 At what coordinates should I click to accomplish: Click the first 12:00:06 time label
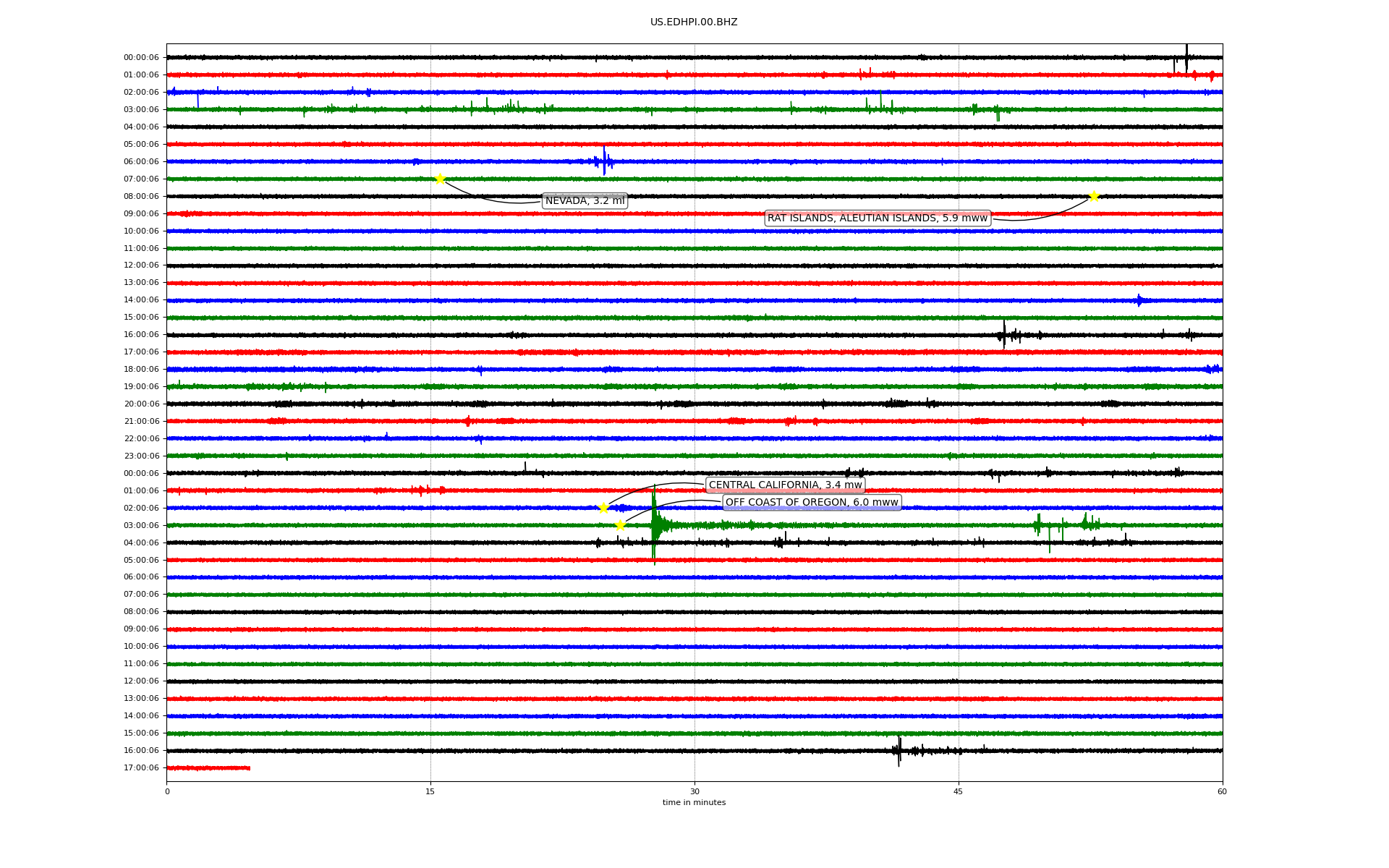[141, 265]
